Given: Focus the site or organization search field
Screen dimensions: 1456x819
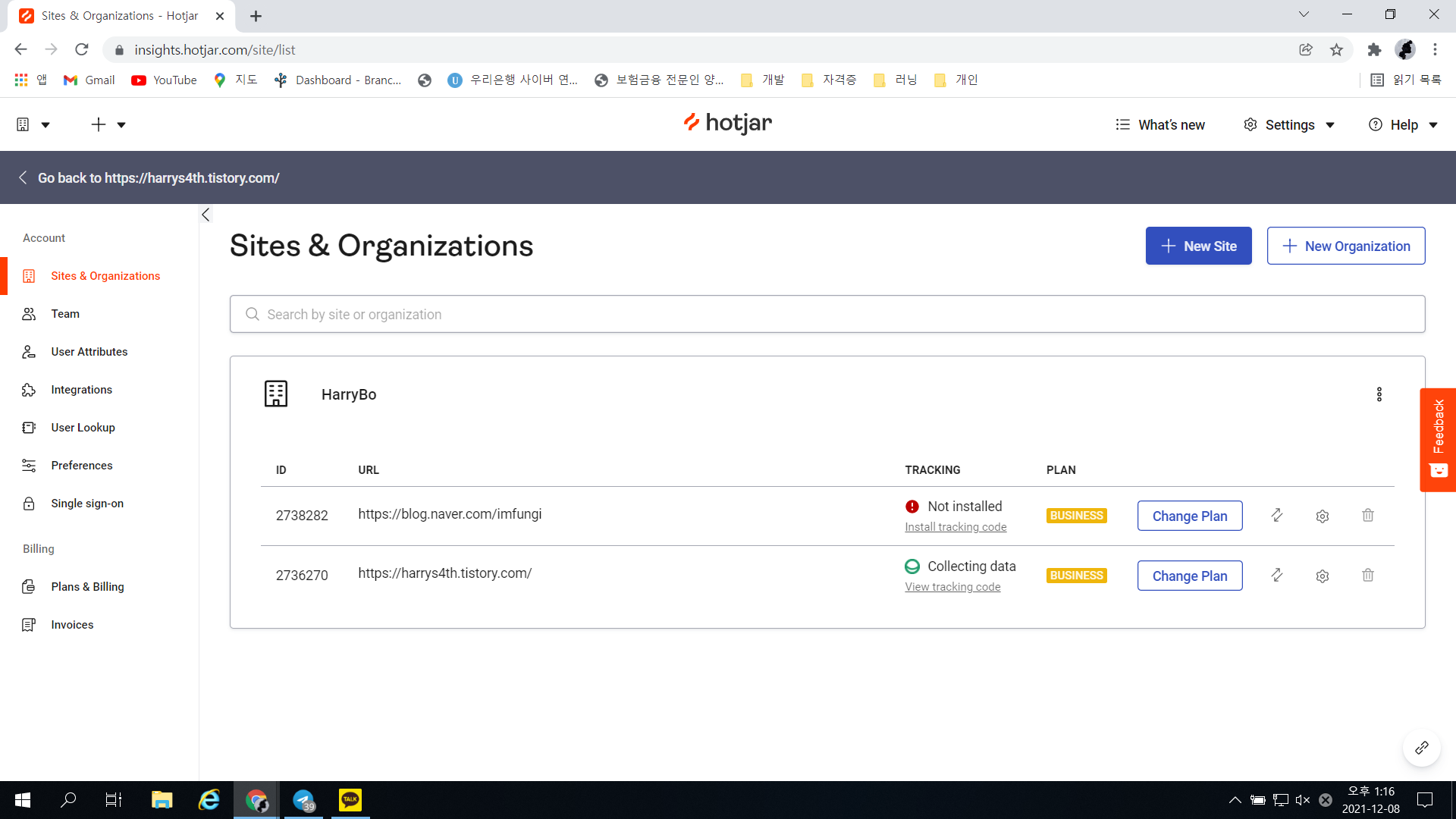Looking at the screenshot, I should (x=827, y=314).
